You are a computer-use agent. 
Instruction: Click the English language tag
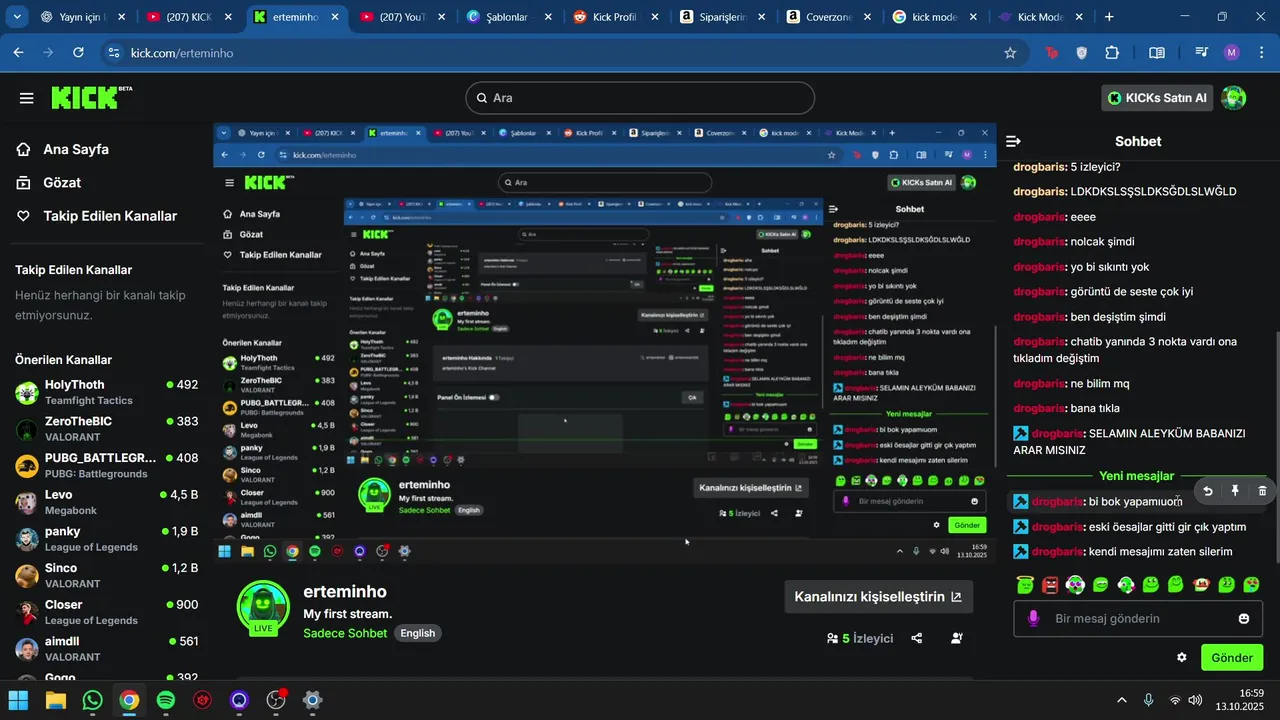(418, 633)
